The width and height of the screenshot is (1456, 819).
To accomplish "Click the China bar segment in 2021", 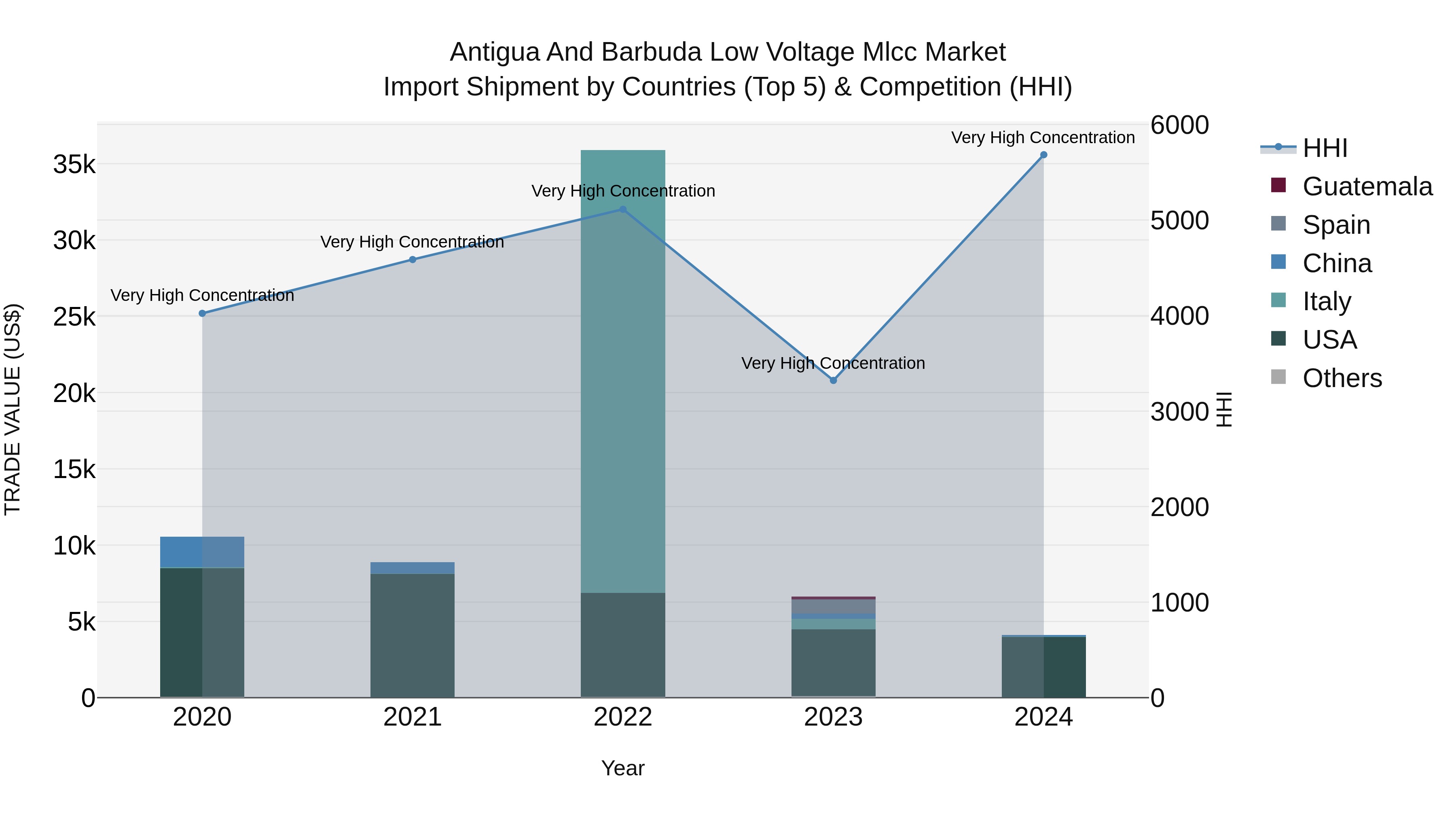I will point(413,568).
